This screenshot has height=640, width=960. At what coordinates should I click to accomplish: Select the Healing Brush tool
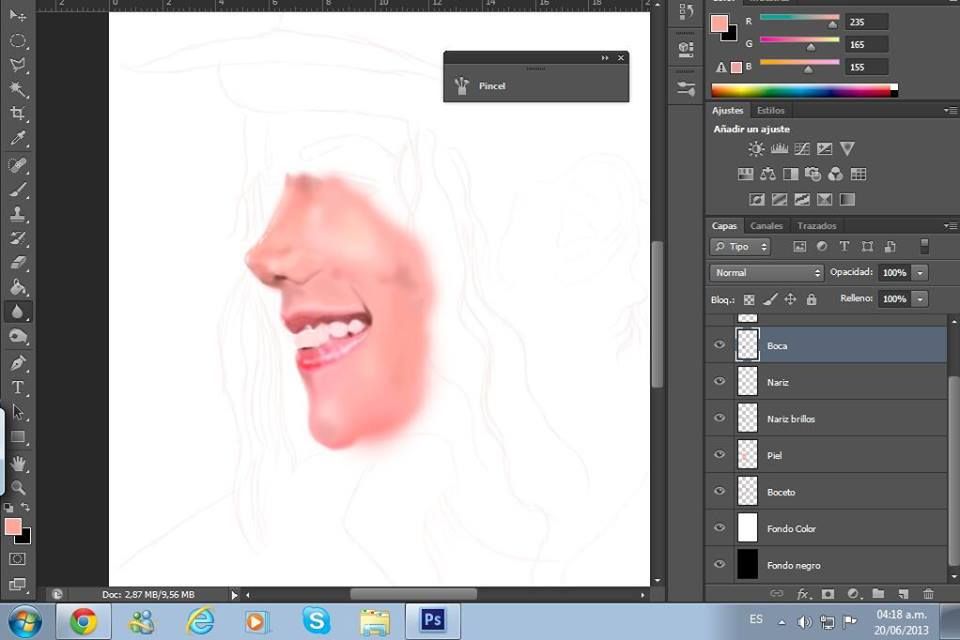[x=18, y=165]
